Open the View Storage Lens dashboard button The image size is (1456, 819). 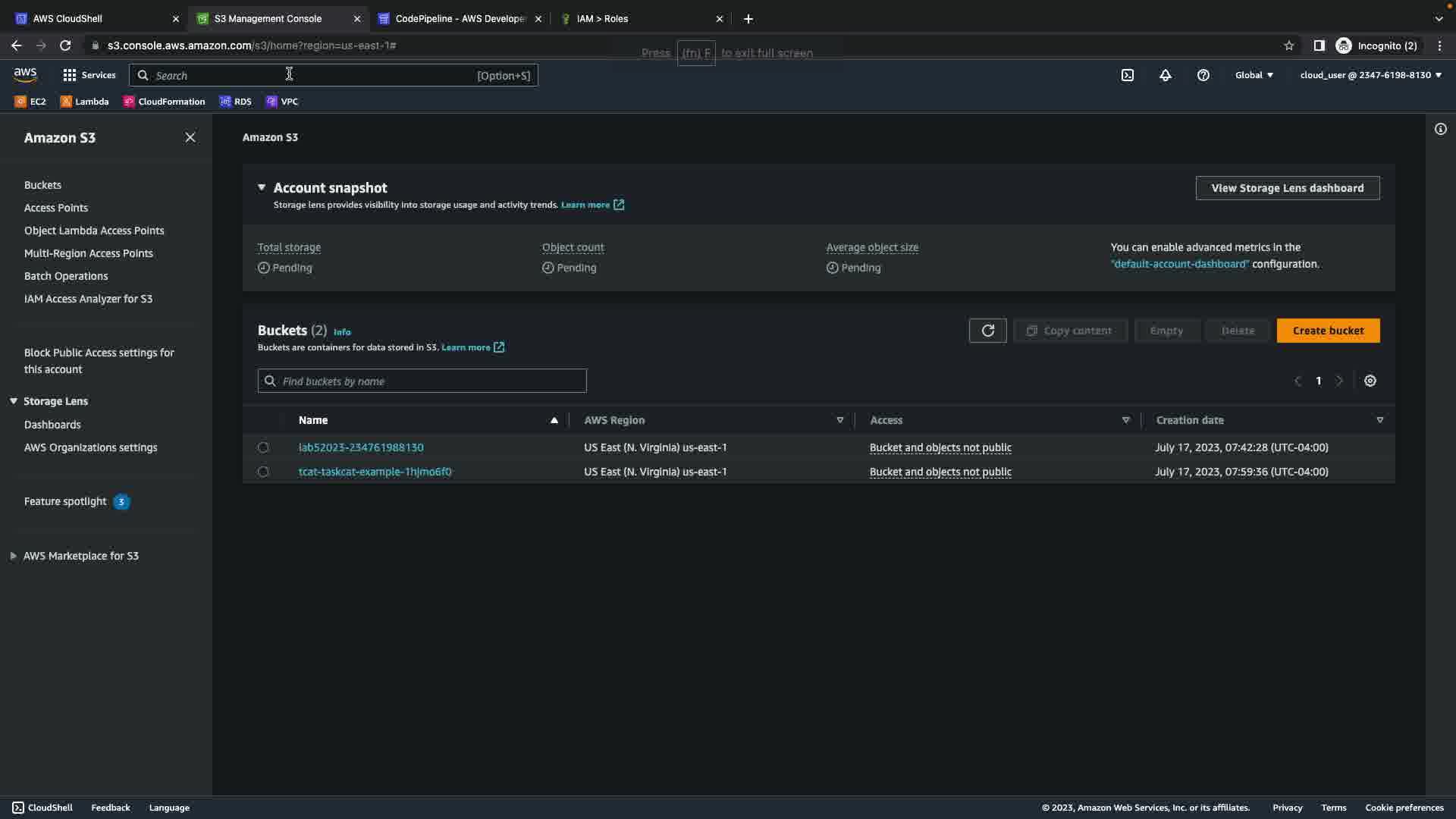click(1287, 188)
